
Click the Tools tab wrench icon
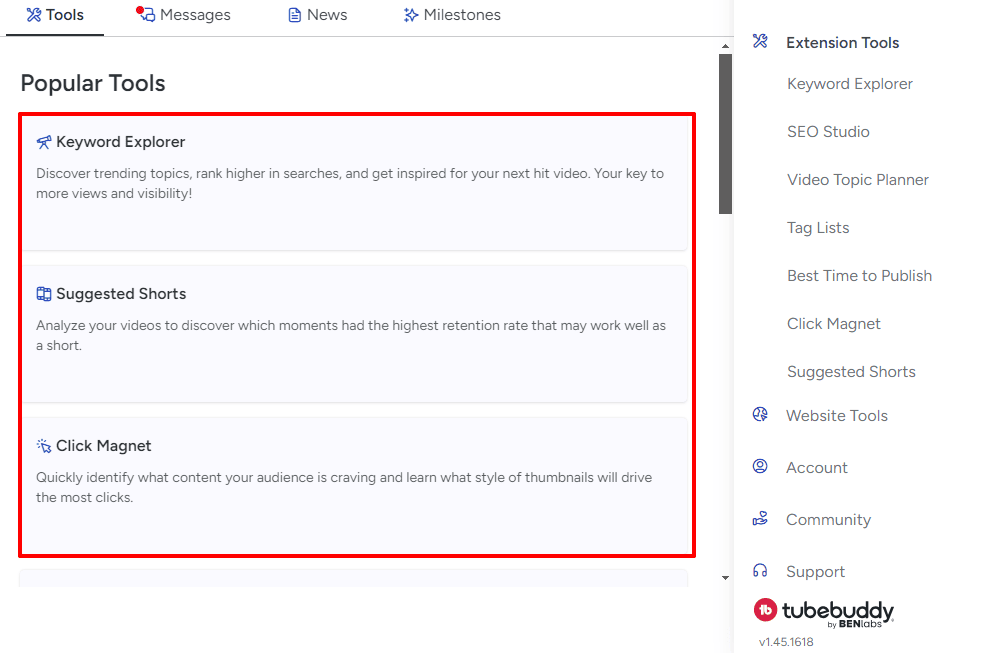pyautogui.click(x=34, y=15)
